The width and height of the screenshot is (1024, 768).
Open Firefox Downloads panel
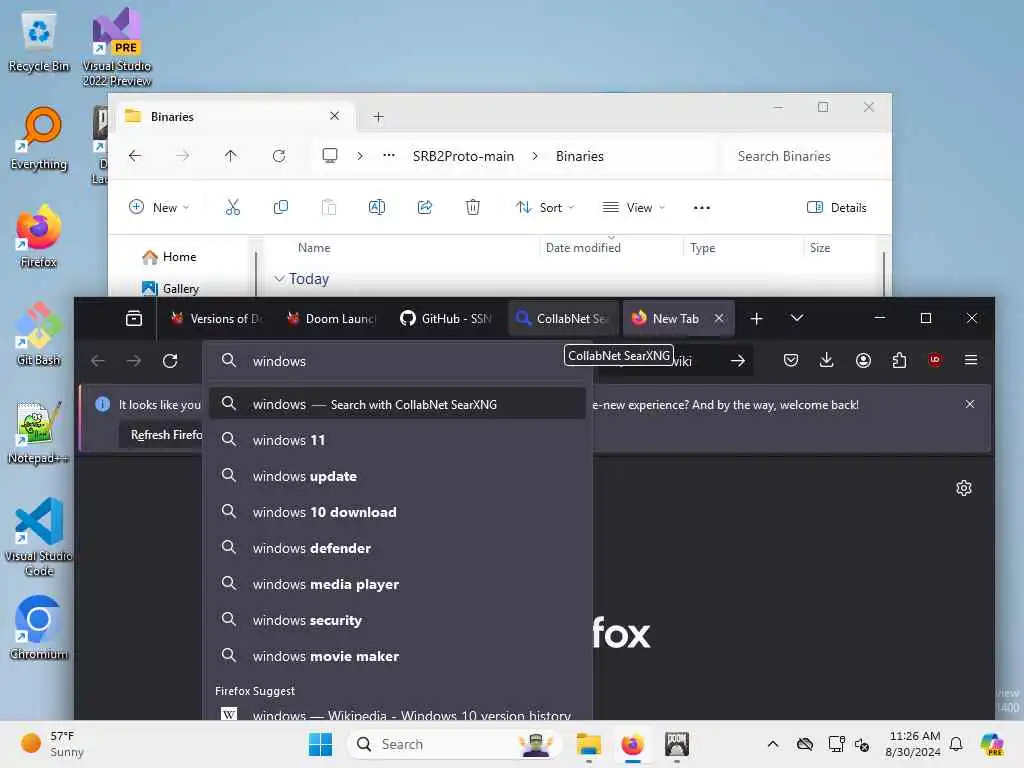coord(826,360)
